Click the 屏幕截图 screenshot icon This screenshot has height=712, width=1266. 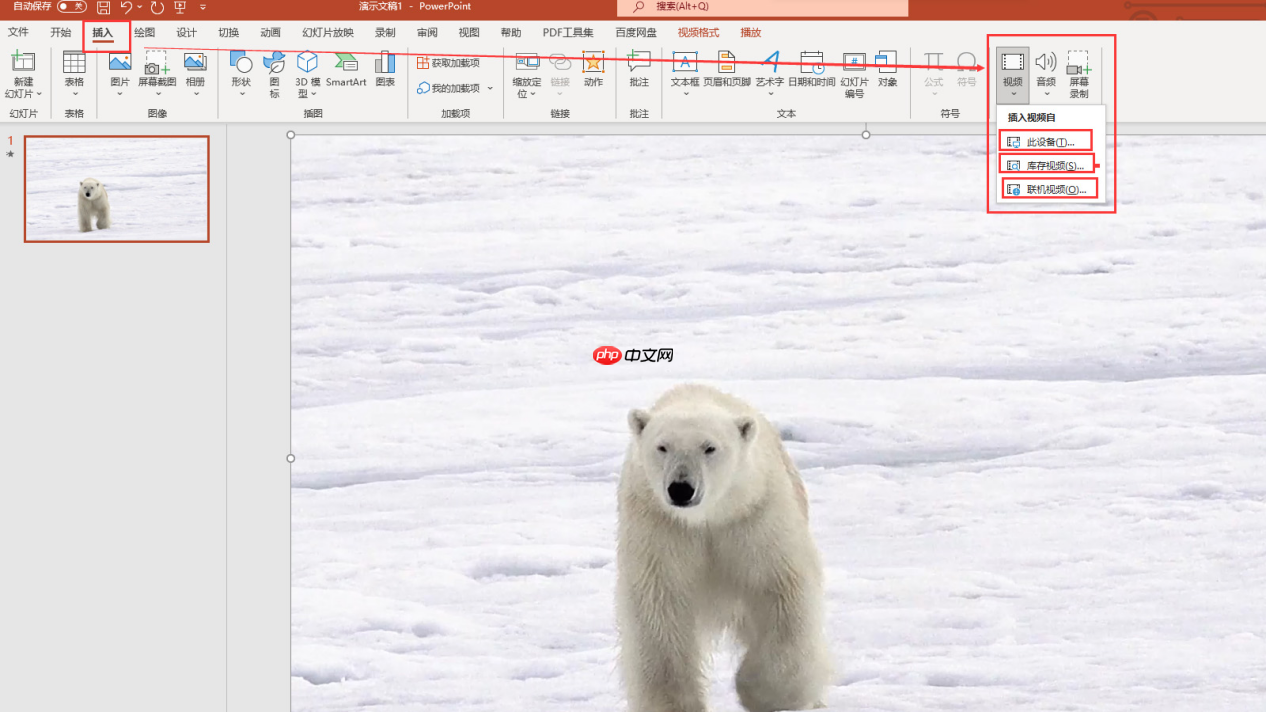click(157, 63)
